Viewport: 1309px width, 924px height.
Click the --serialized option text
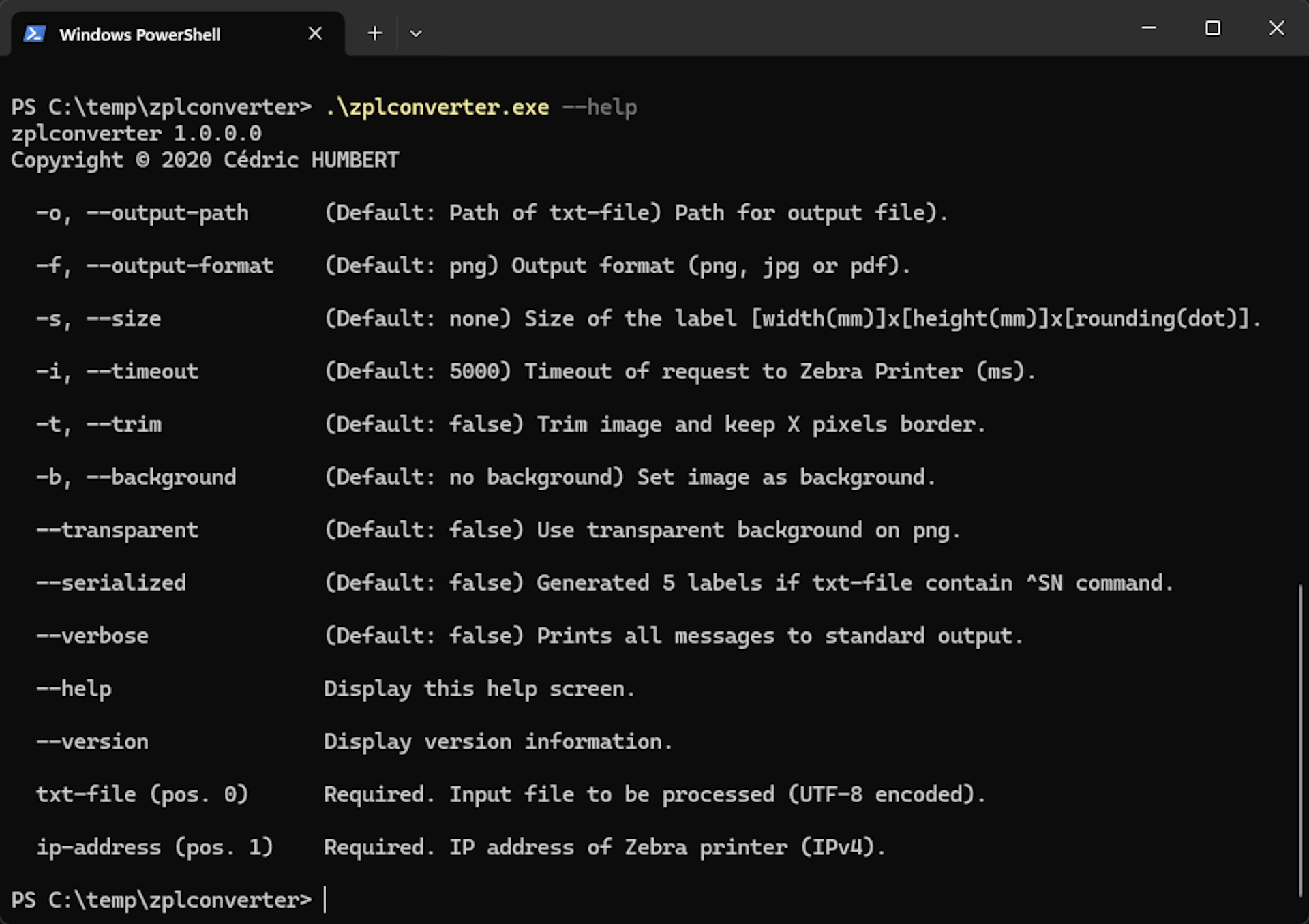click(x=111, y=582)
